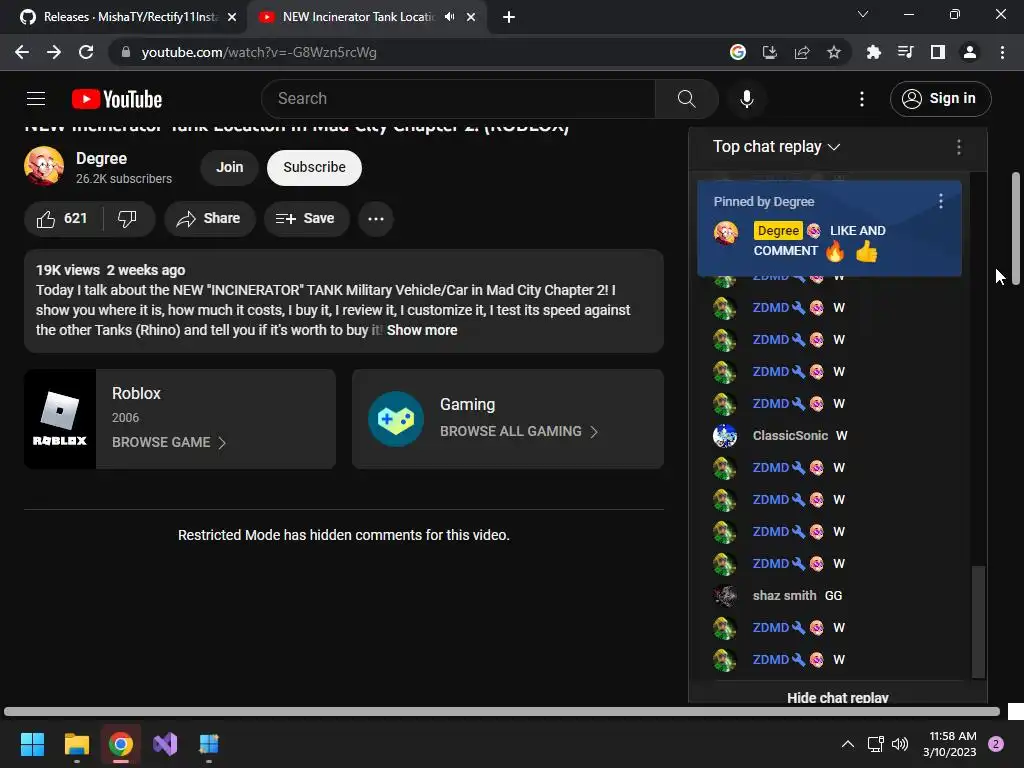Click the search magnifier button
The width and height of the screenshot is (1024, 768).
point(686,99)
